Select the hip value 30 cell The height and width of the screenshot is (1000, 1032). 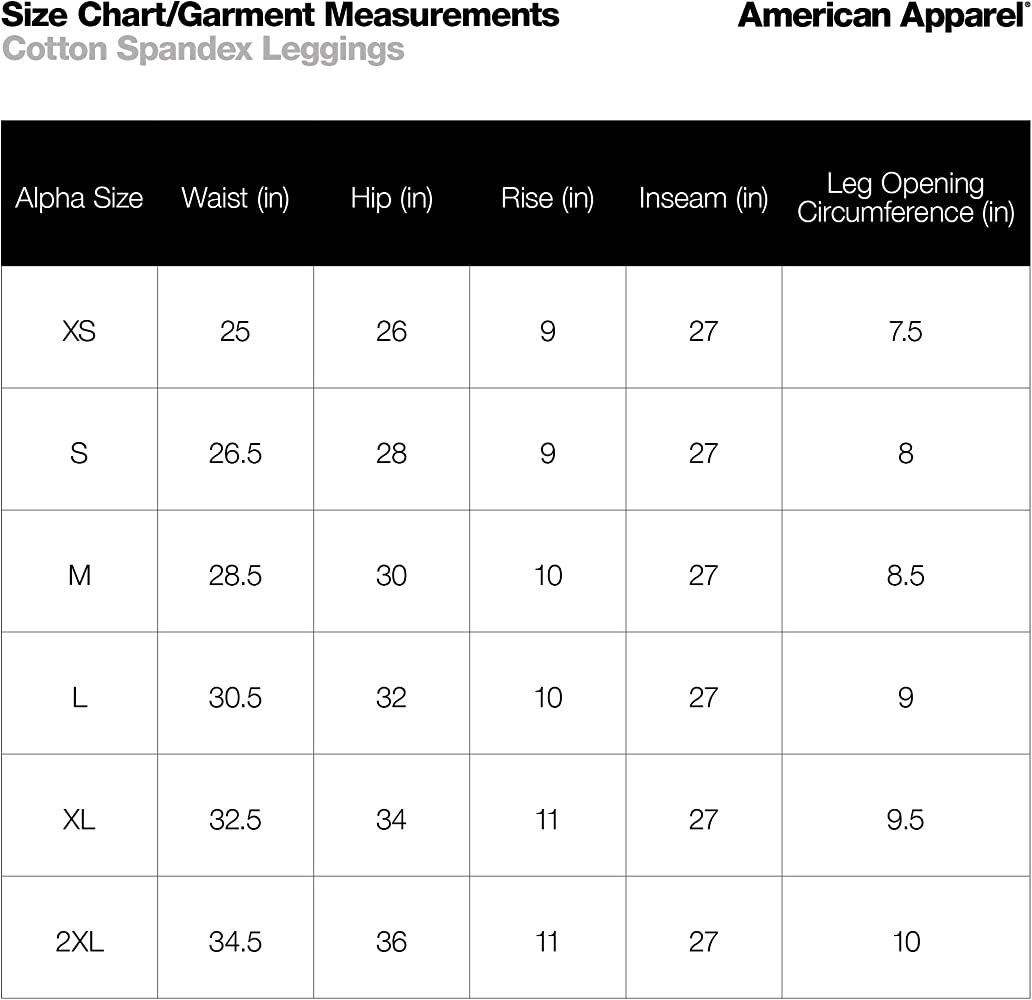(x=391, y=575)
